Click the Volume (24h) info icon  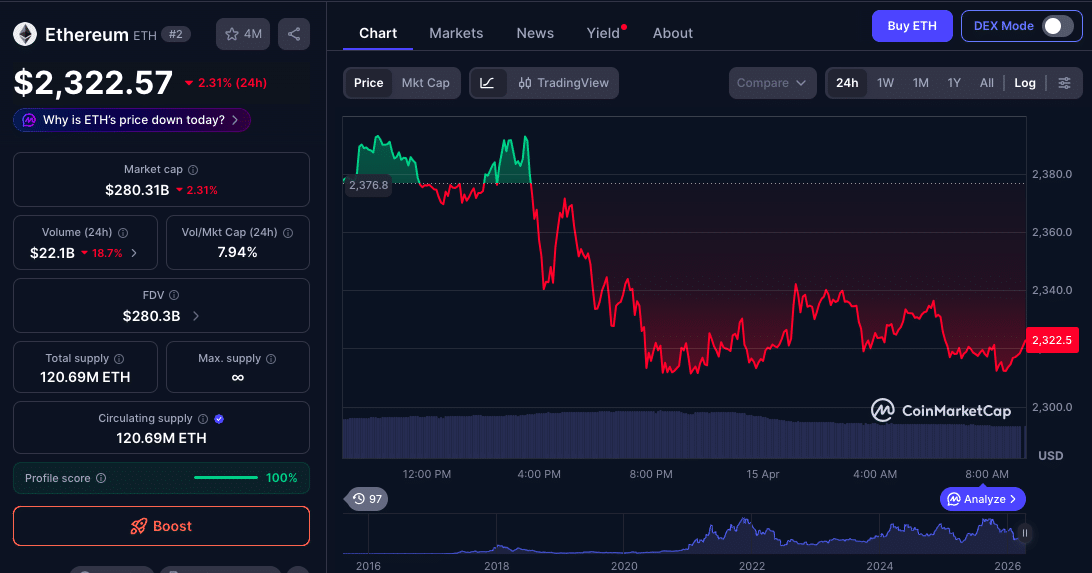123,233
